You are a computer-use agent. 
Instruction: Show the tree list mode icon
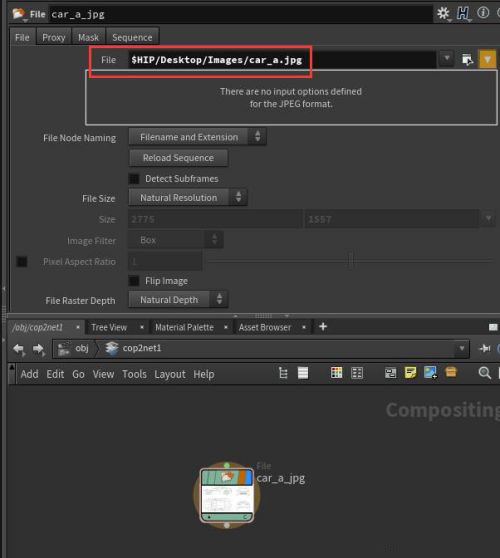[x=283, y=373]
